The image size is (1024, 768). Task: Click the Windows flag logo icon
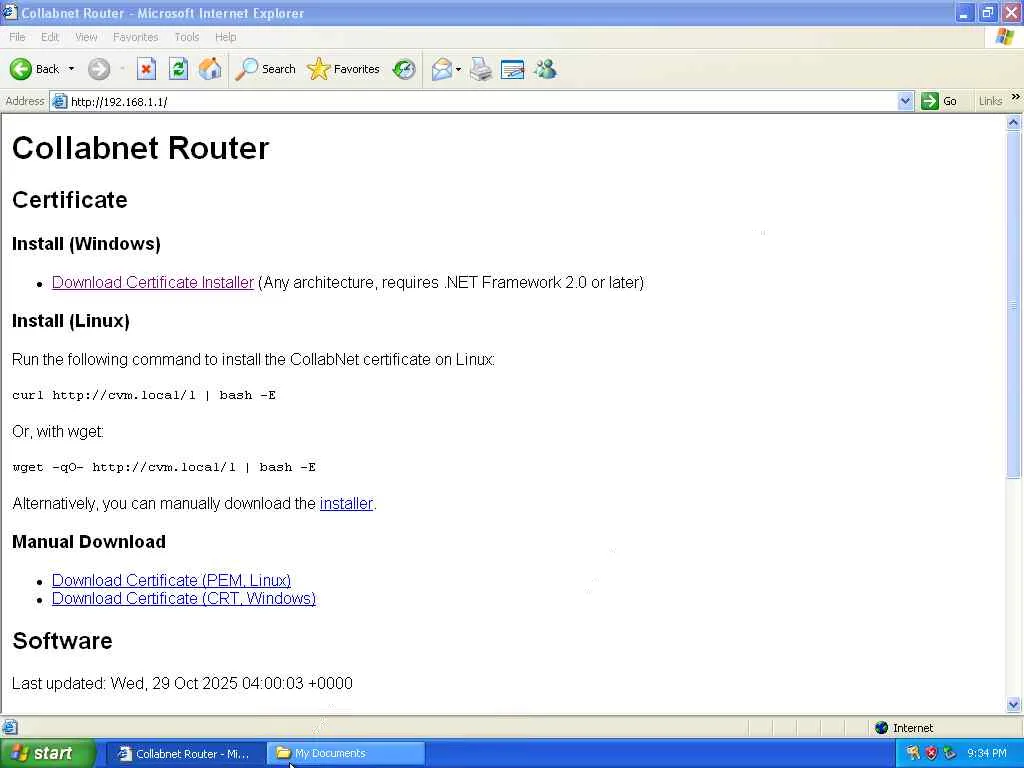pyautogui.click(x=1005, y=37)
